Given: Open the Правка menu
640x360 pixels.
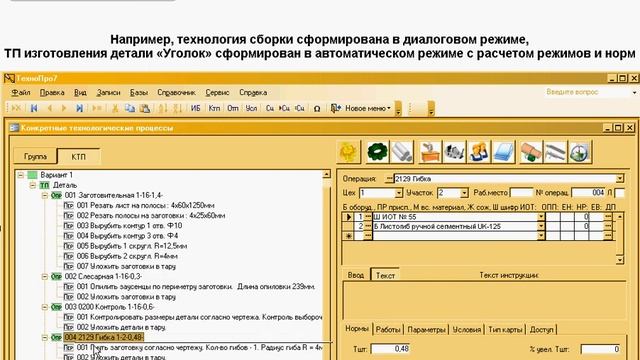Looking at the screenshot, I should 52,93.
